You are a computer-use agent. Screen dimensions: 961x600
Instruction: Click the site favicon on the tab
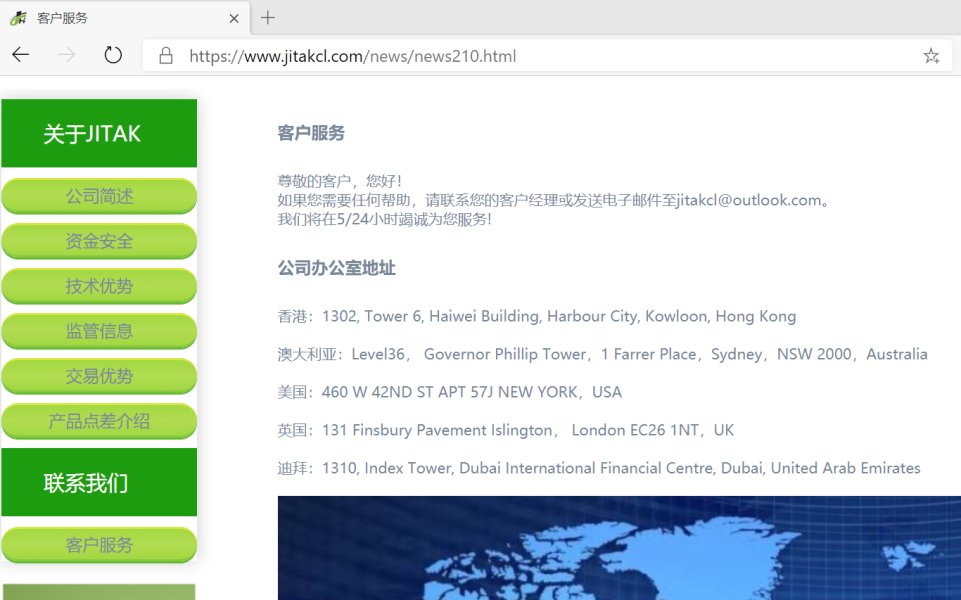coord(18,18)
